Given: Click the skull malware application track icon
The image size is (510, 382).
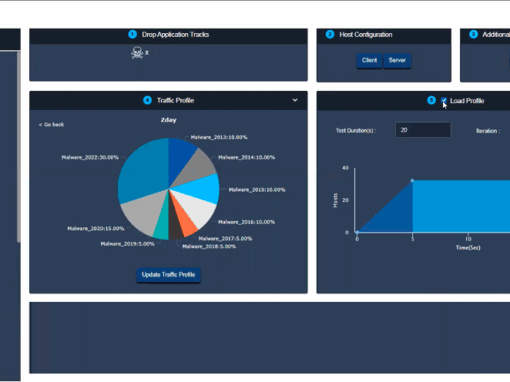Looking at the screenshot, I should click(x=137, y=53).
